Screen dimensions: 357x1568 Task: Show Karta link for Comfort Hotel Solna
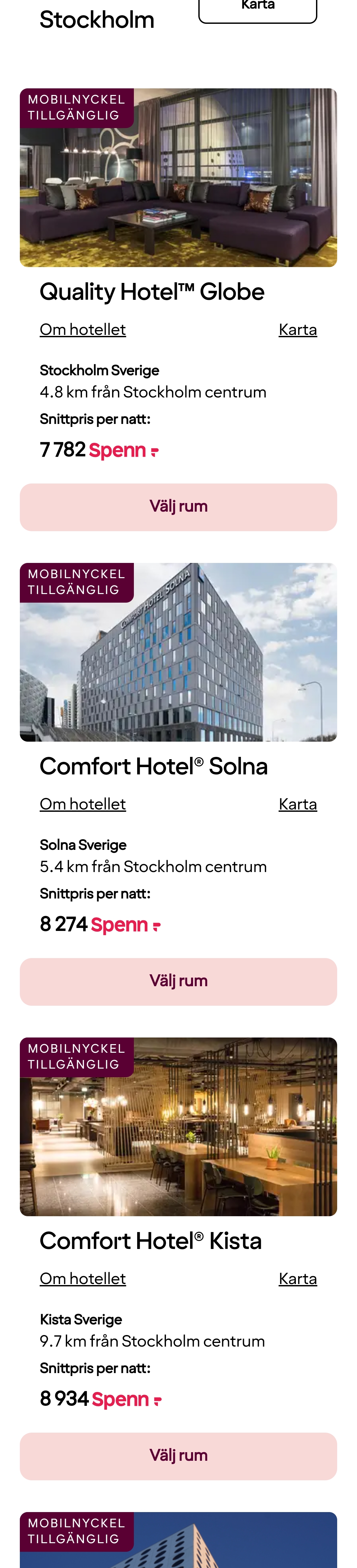point(297,804)
